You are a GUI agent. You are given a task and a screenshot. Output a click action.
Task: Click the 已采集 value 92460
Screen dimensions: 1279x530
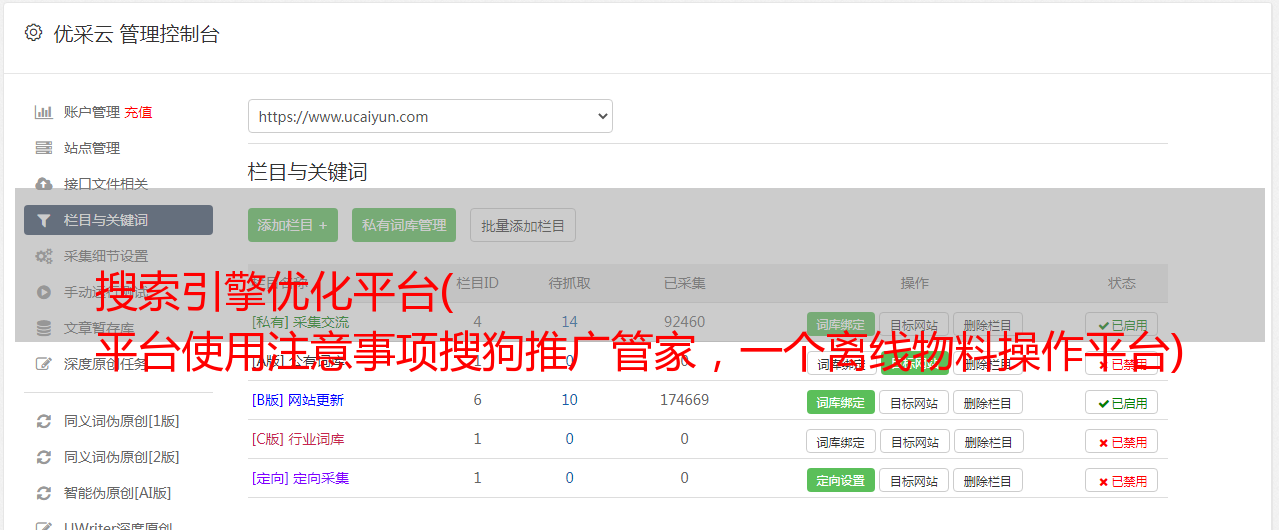tap(684, 322)
